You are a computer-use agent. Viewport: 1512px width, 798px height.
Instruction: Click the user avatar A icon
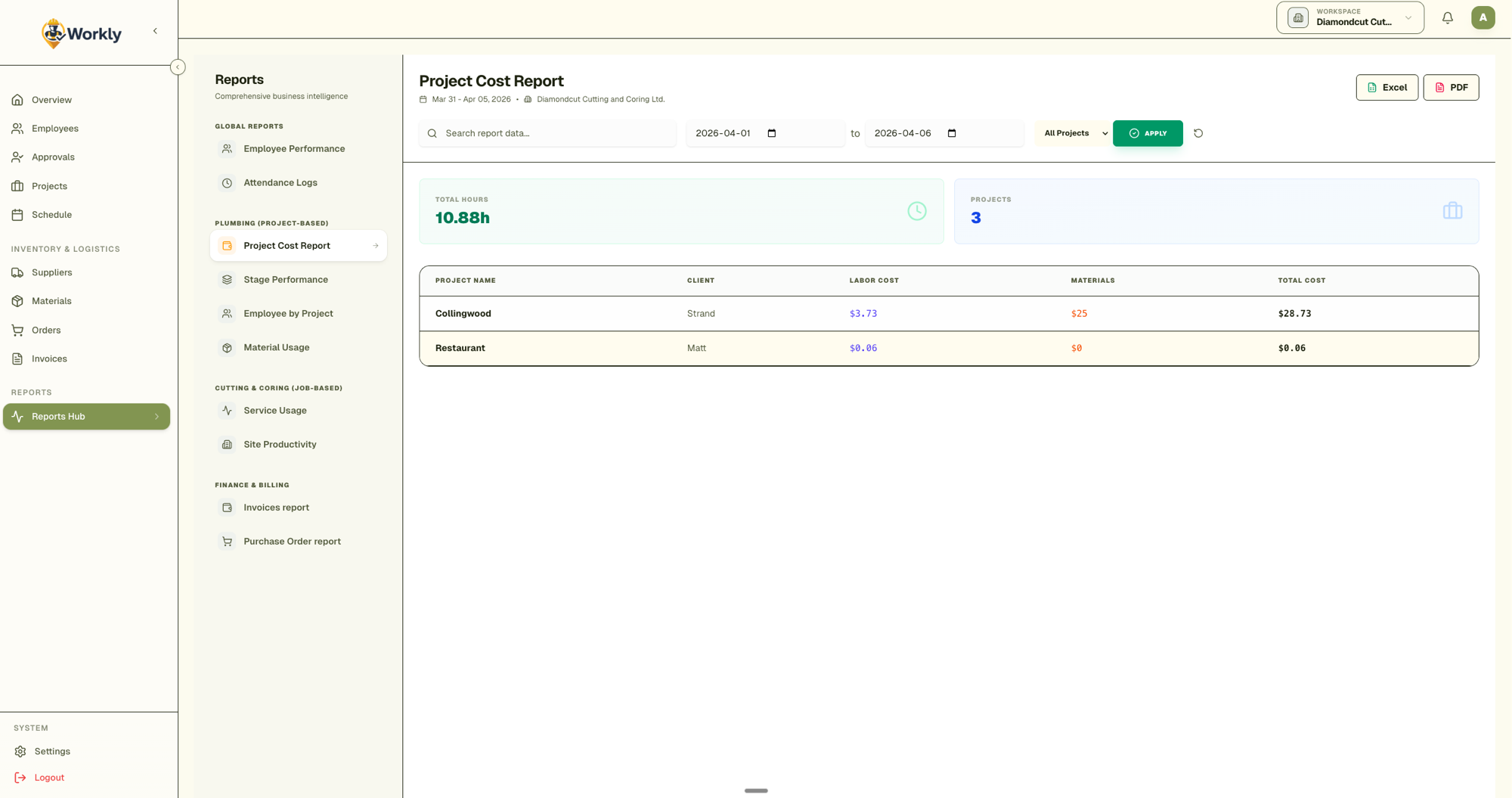[x=1483, y=18]
